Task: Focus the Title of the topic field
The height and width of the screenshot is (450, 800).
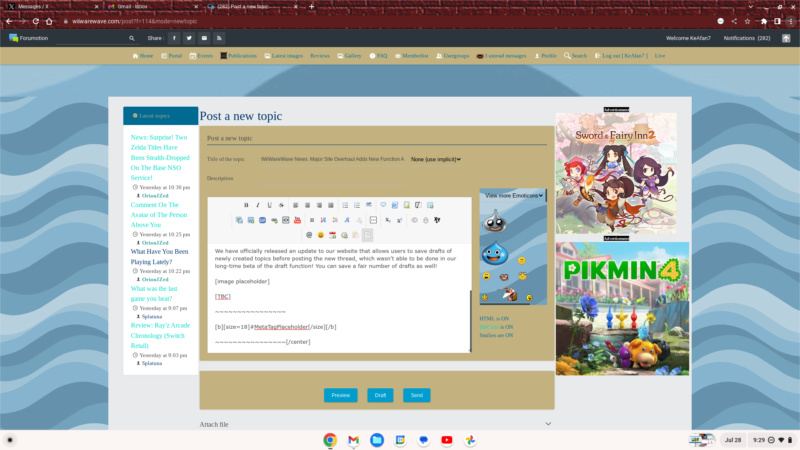Action: 332,159
